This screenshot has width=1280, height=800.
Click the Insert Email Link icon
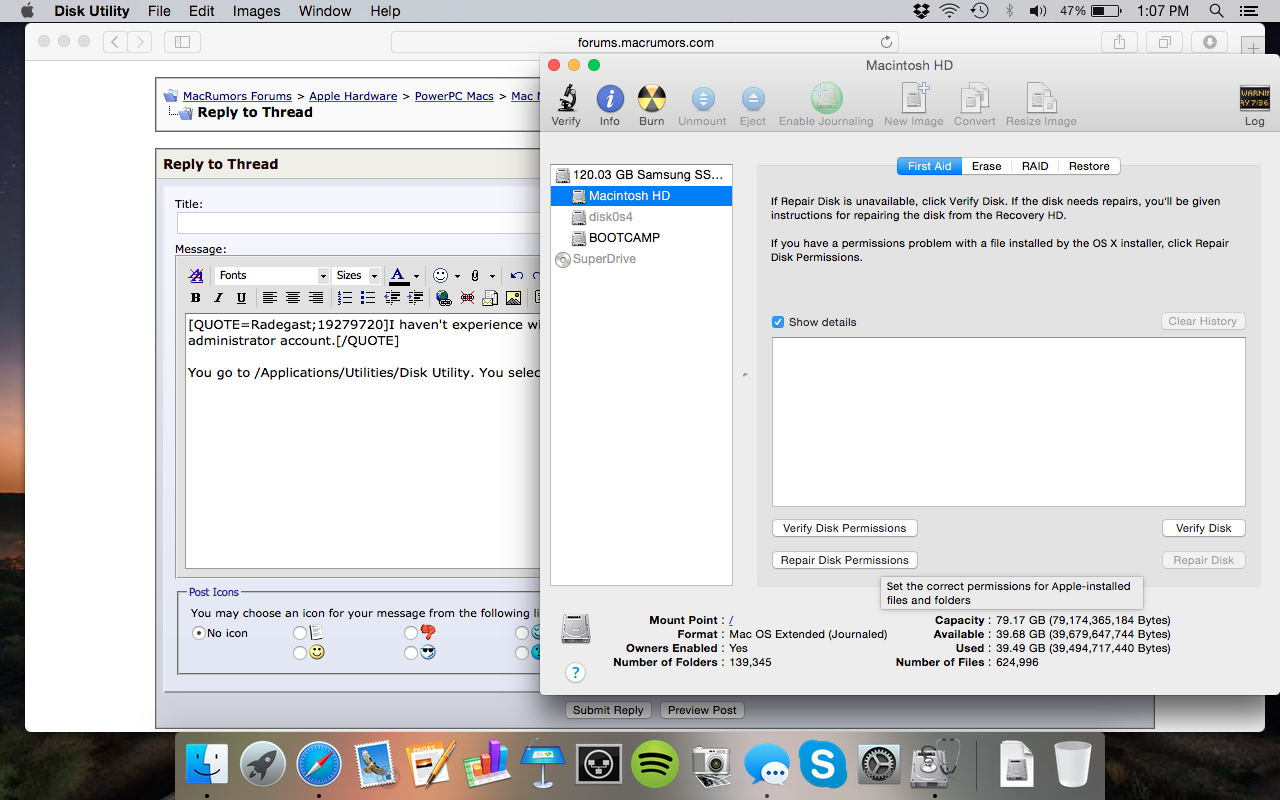(x=490, y=298)
